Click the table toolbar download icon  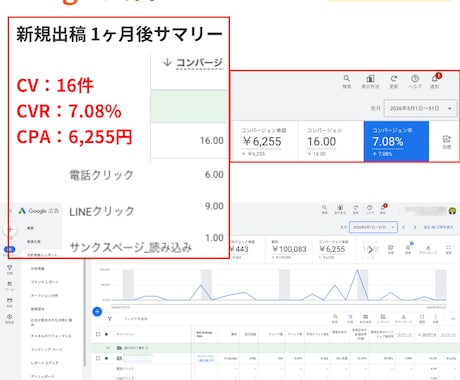(403, 317)
